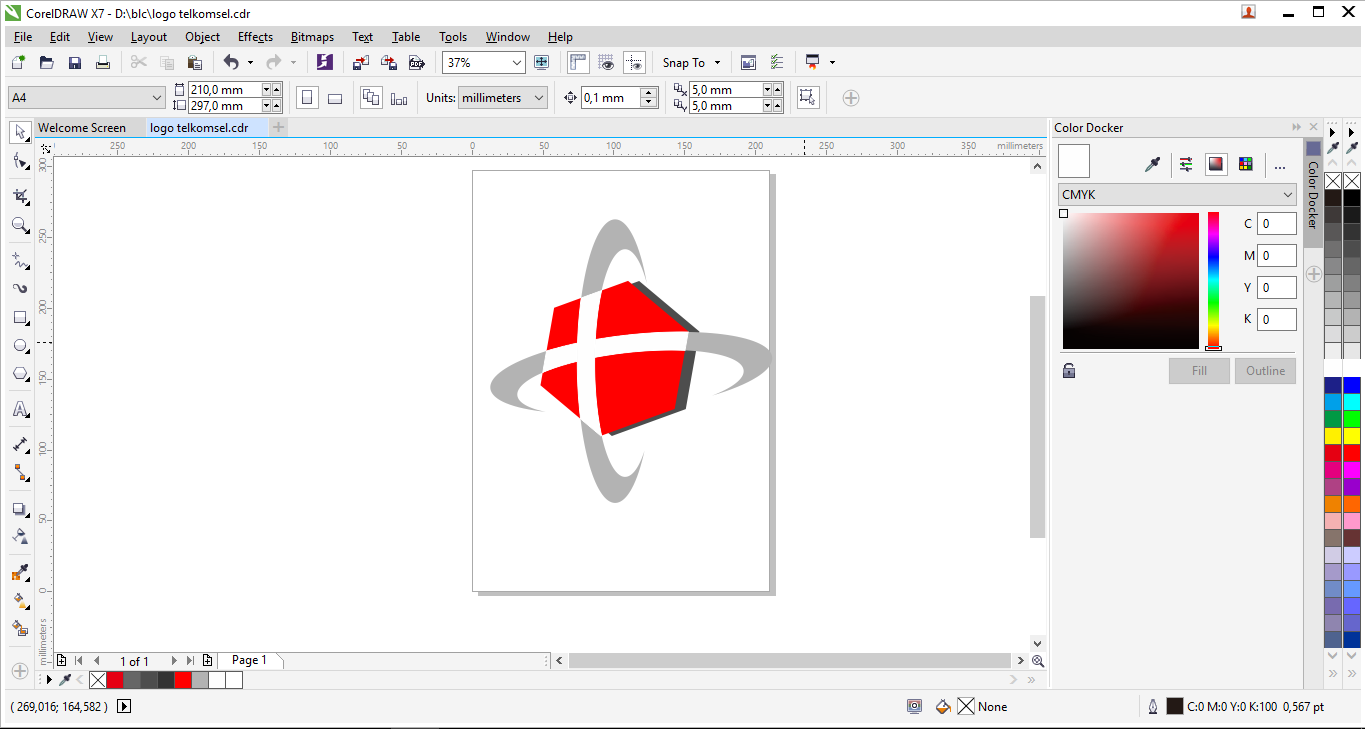1365x729 pixels.
Task: Select the Connector tool
Action: (x=20, y=473)
